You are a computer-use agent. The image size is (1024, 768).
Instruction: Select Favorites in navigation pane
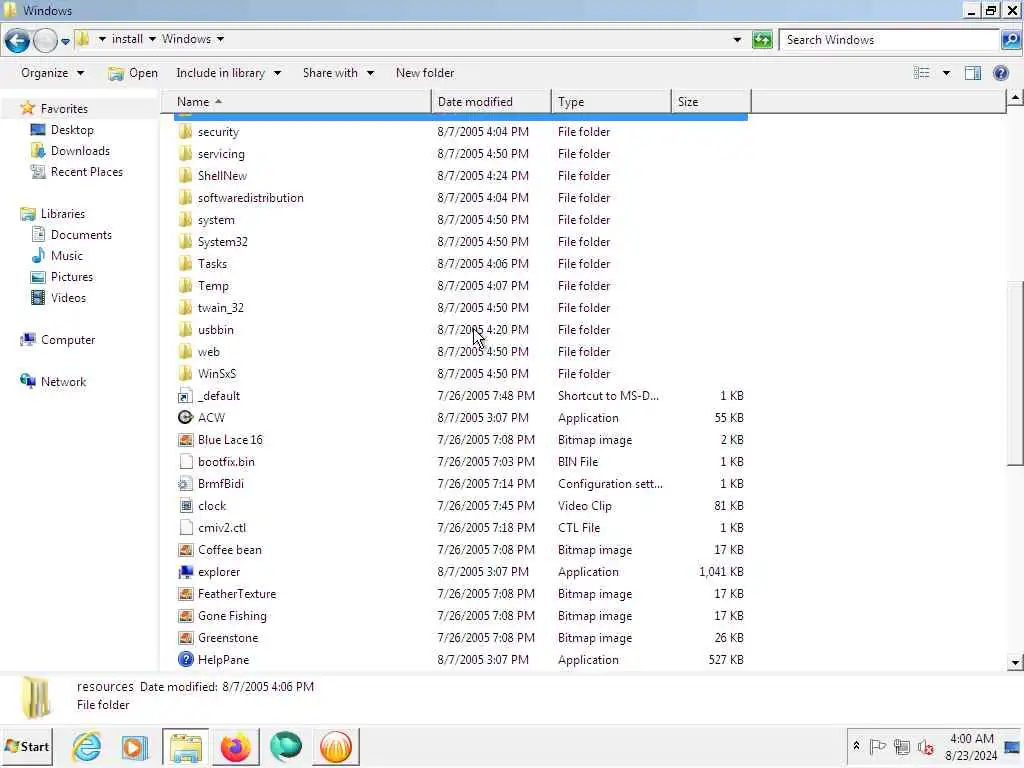pos(64,109)
